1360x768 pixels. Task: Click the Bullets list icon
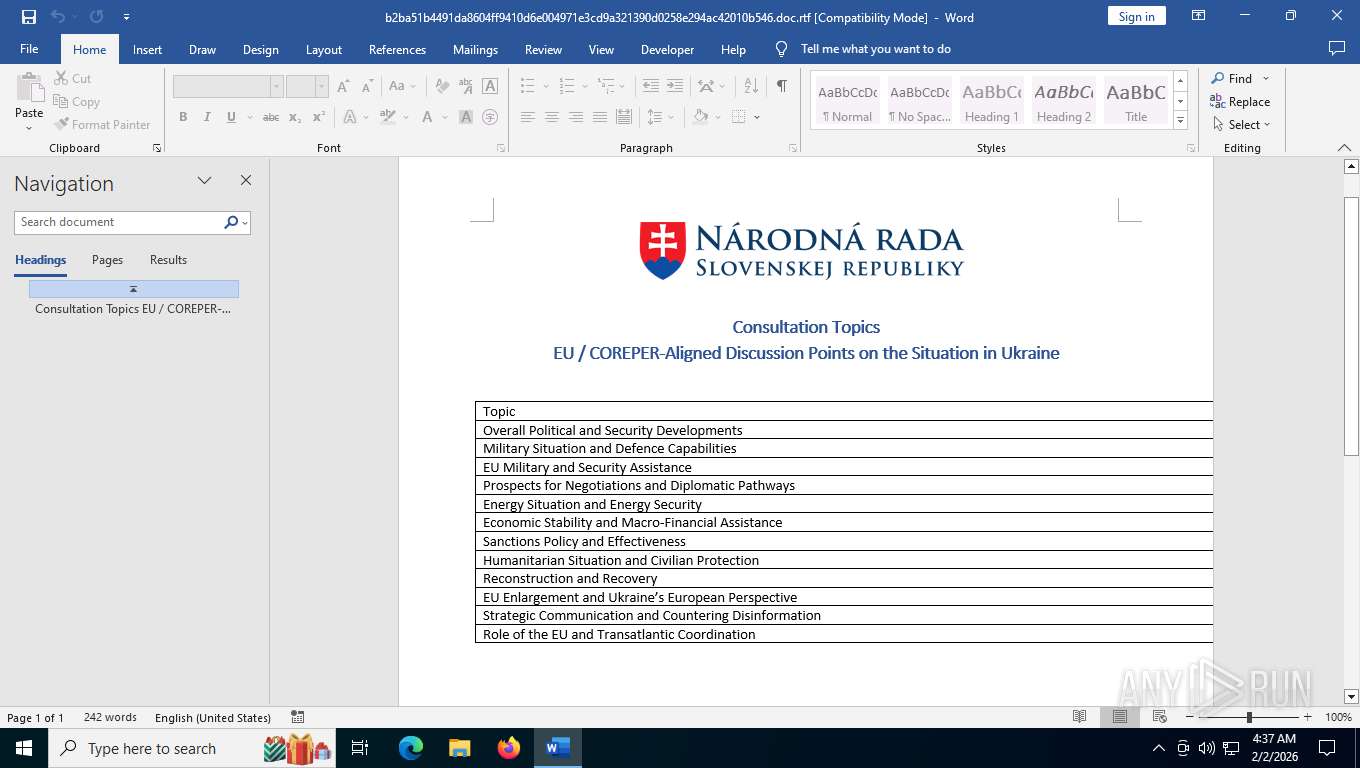point(528,86)
